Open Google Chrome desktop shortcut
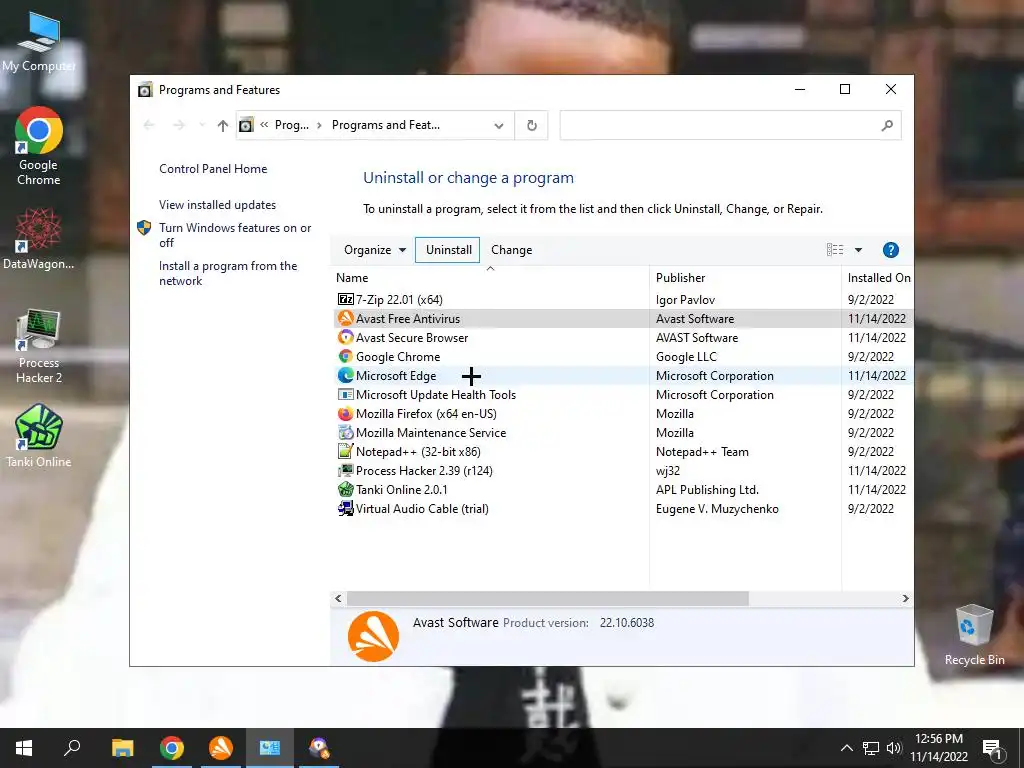The height and width of the screenshot is (768, 1024). pyautogui.click(x=39, y=146)
